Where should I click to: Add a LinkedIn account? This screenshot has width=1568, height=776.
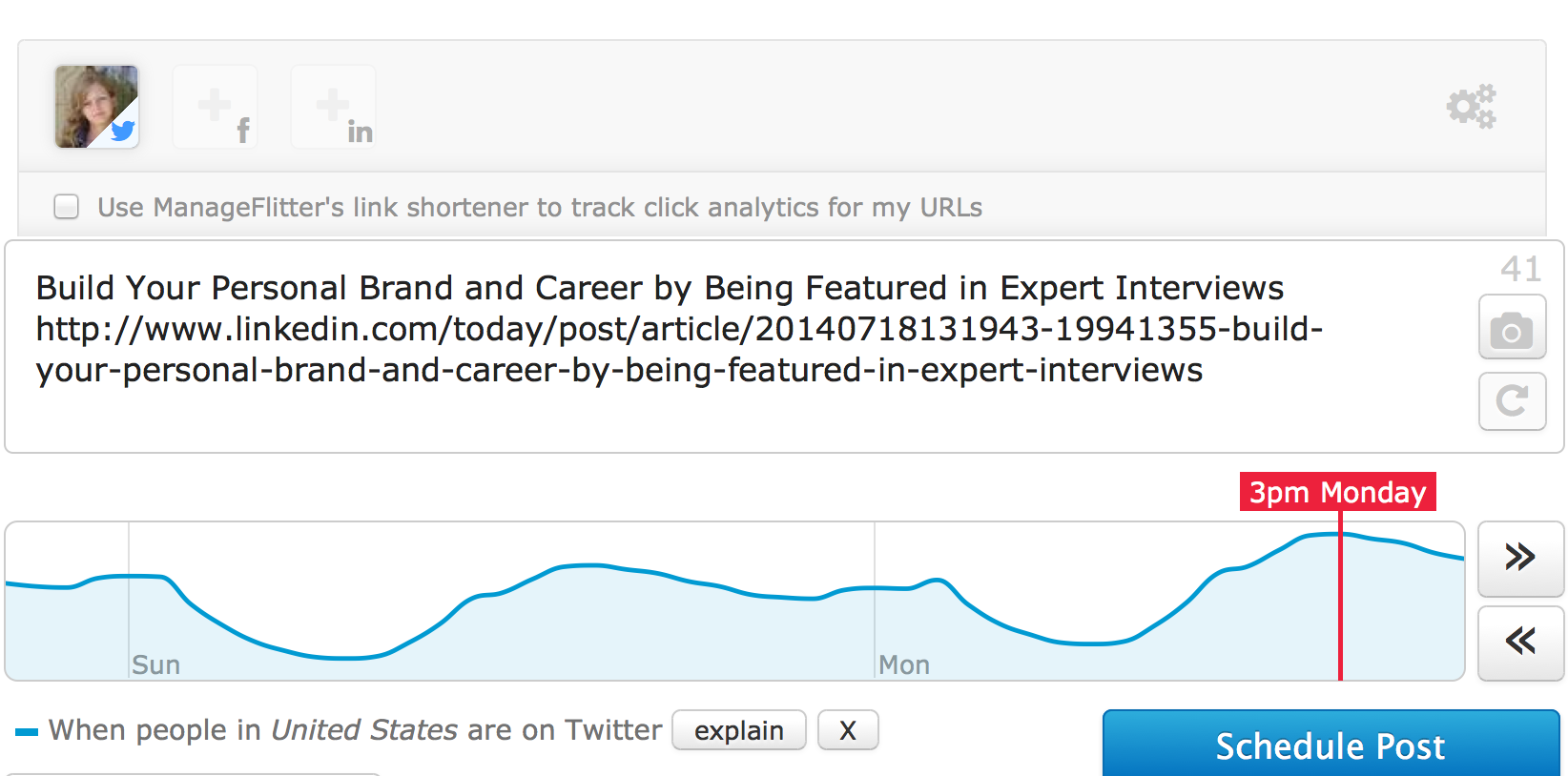pyautogui.click(x=333, y=106)
